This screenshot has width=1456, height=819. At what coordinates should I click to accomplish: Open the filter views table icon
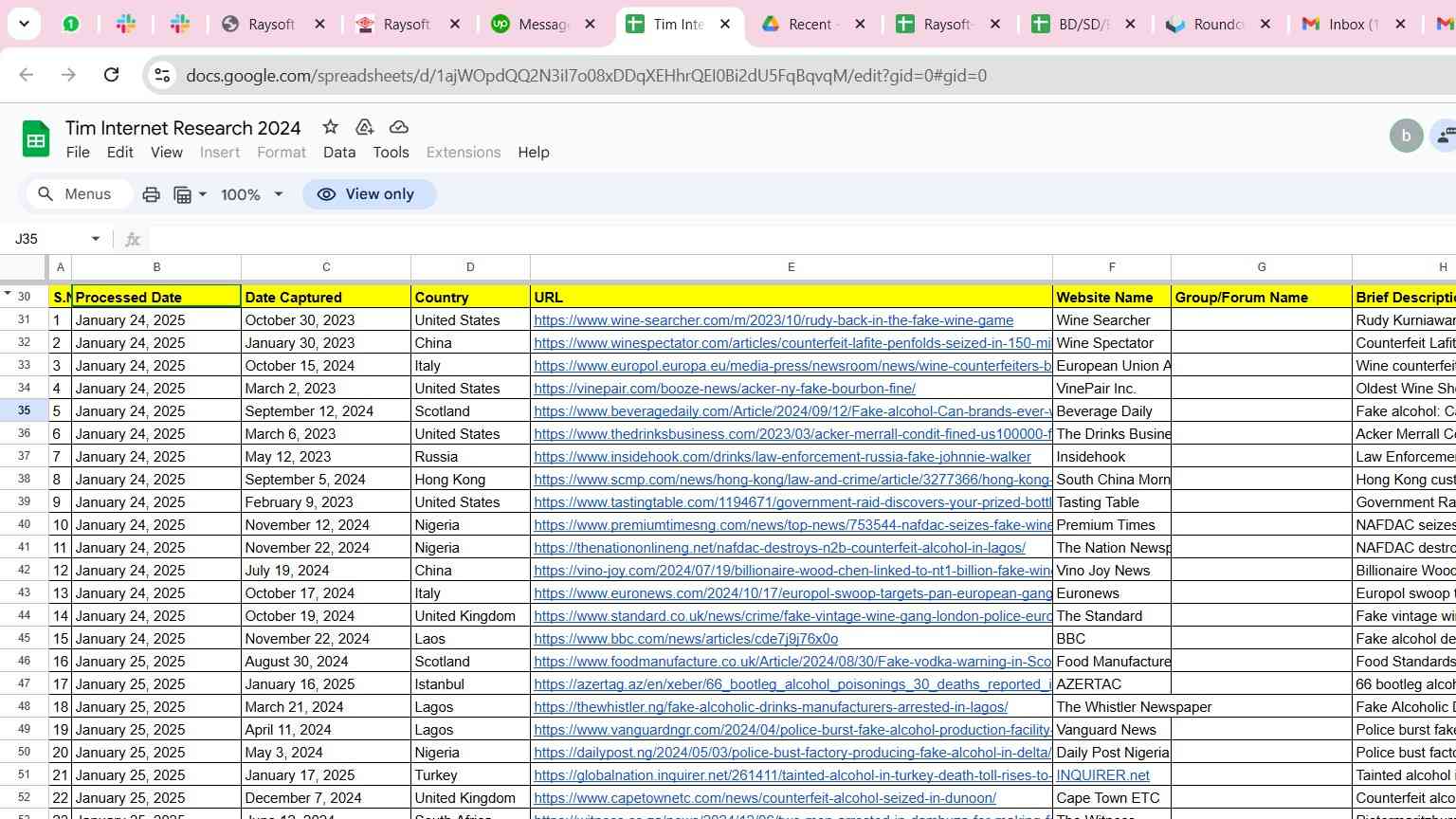click(190, 194)
